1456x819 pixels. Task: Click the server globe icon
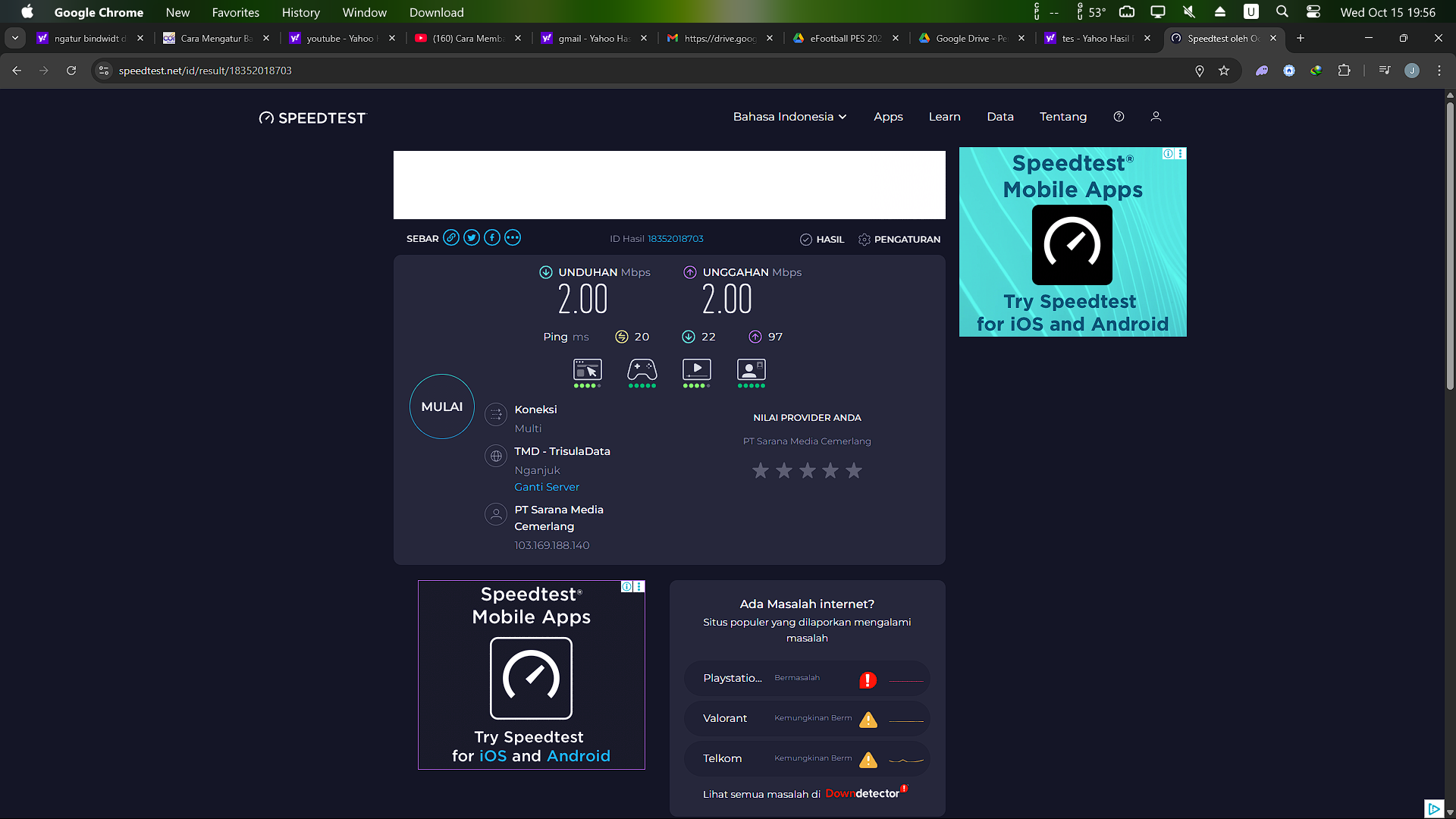[x=496, y=456]
